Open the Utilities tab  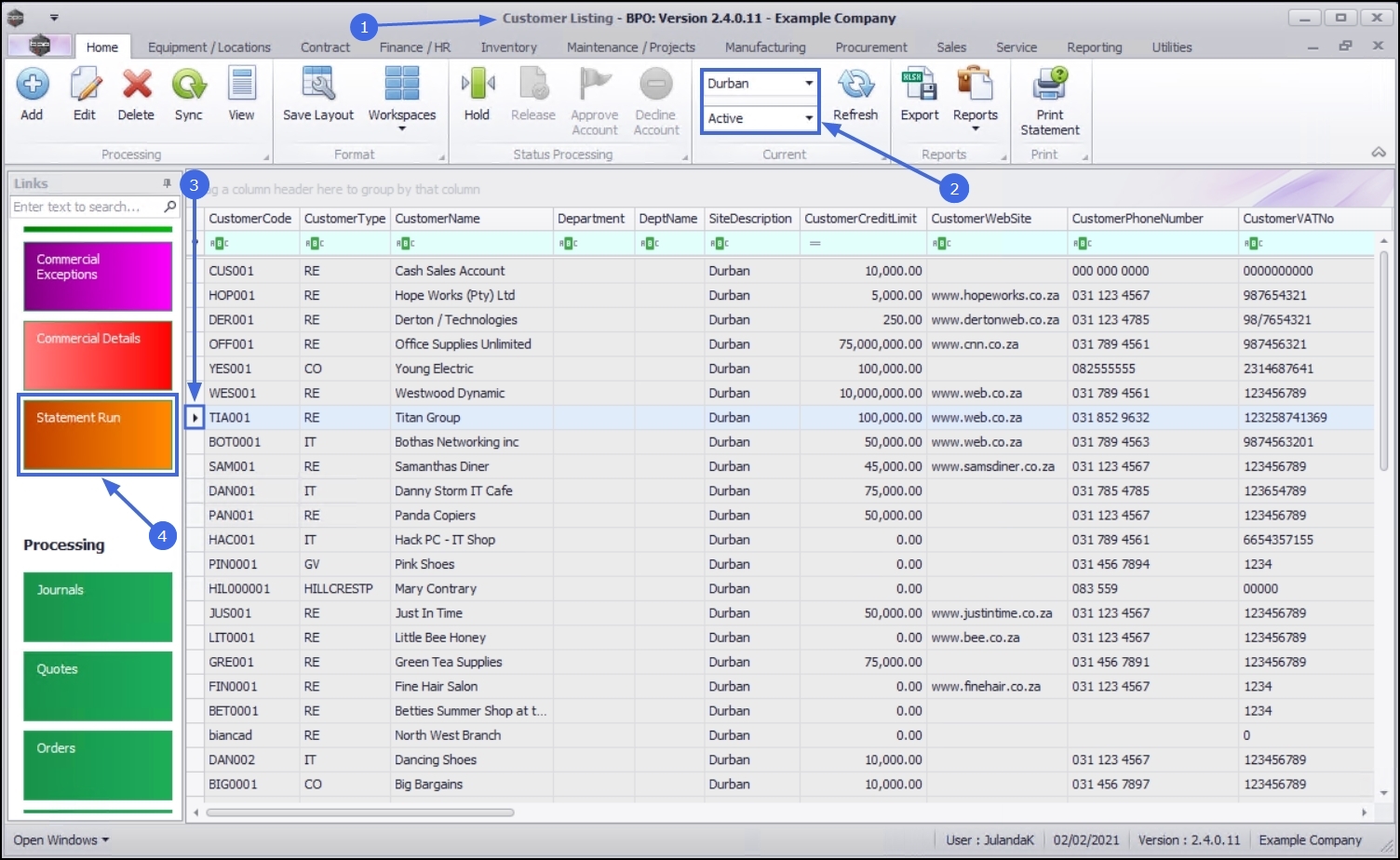coord(1172,47)
